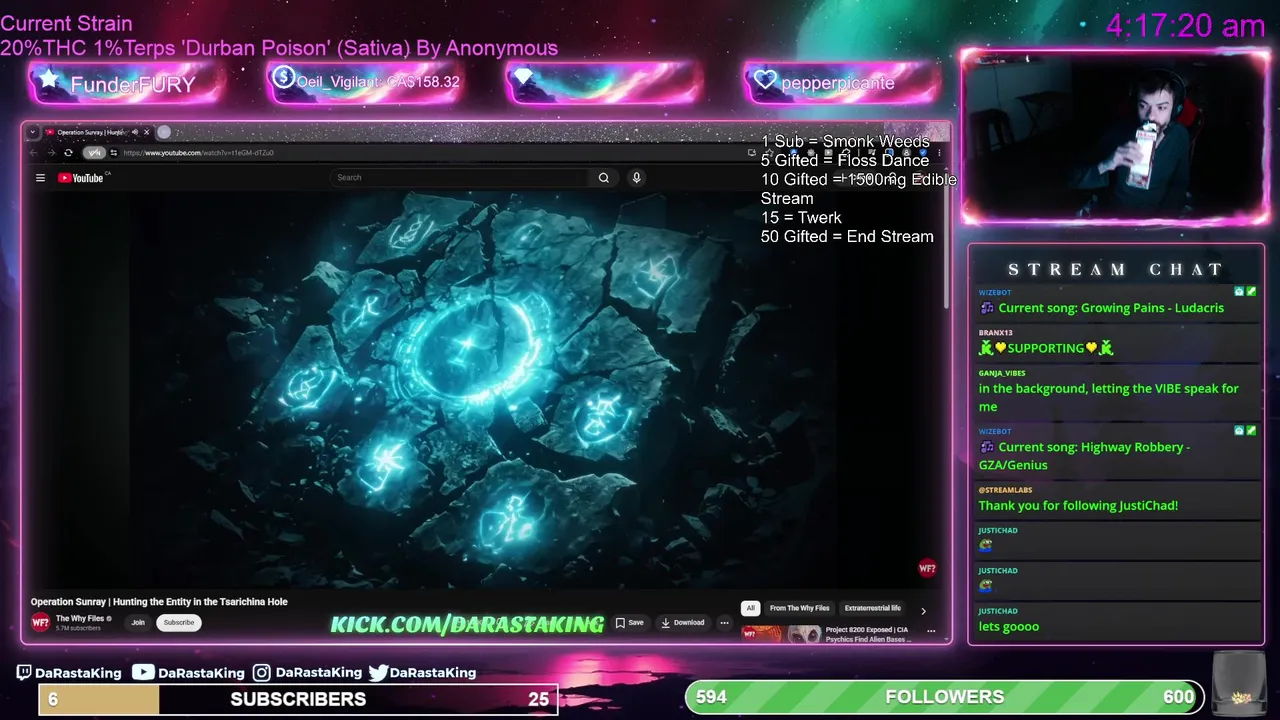
Task: Show more chips with the right chevron
Action: point(923,610)
